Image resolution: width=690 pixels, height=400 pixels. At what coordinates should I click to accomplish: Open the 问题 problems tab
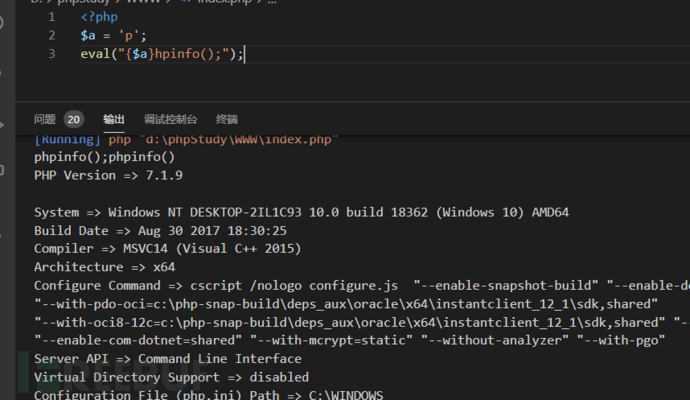44,119
